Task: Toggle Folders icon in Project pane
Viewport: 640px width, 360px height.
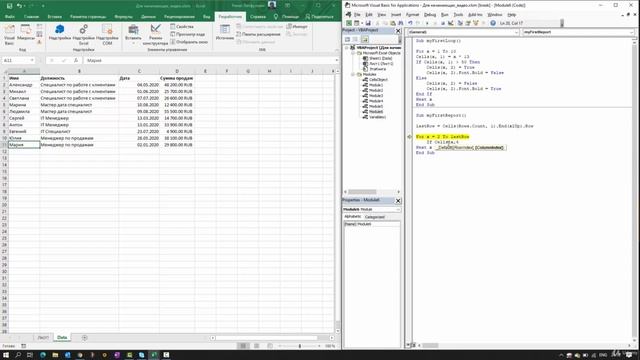Action: click(x=364, y=39)
